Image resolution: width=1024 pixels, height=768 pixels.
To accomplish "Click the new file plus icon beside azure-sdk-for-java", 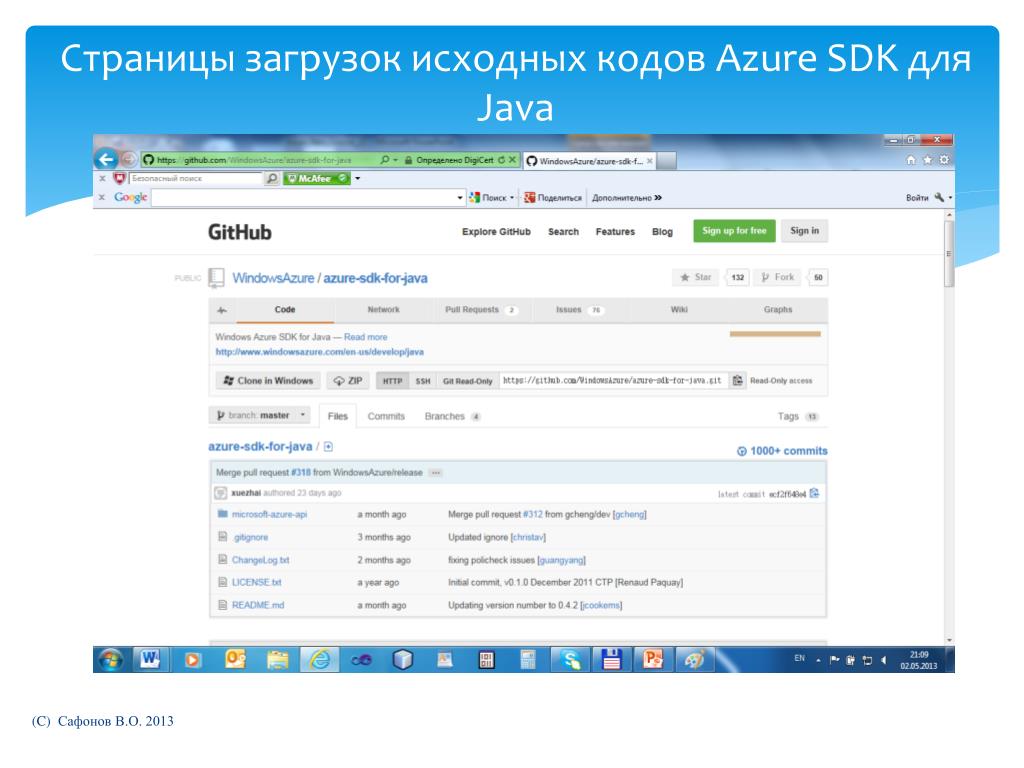I will pos(328,447).
